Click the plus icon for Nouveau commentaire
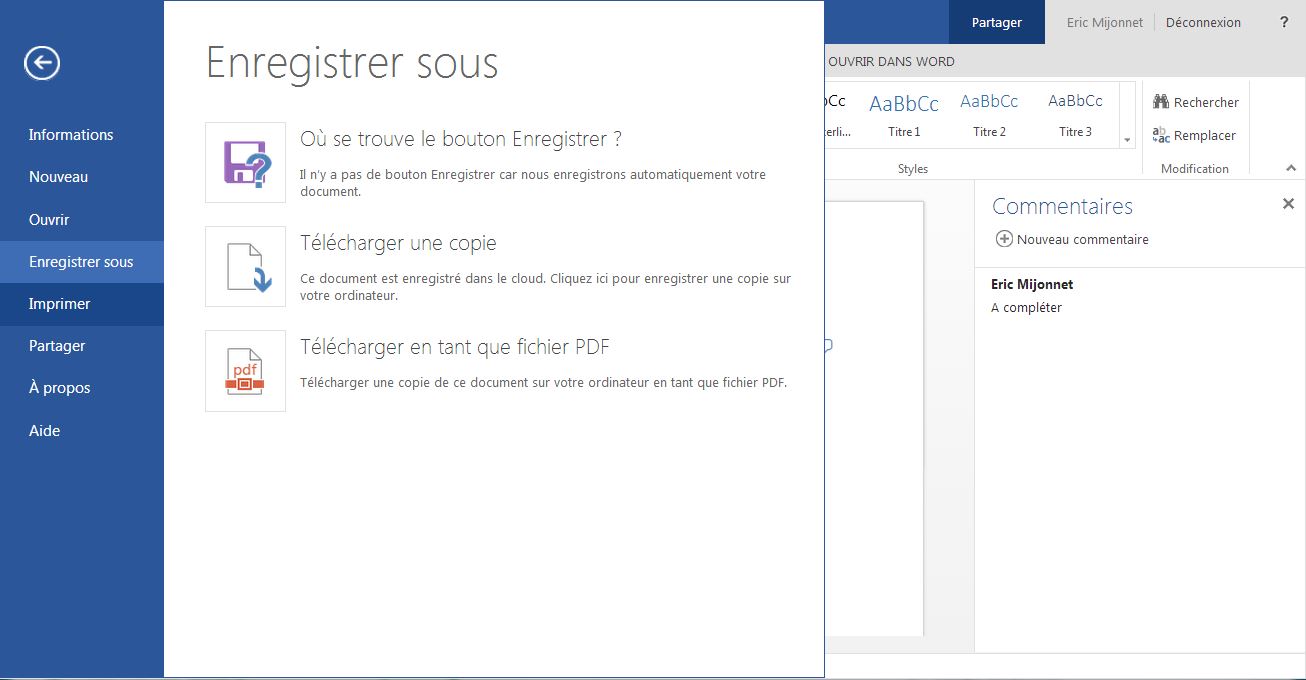The image size is (1306, 680). point(1004,239)
